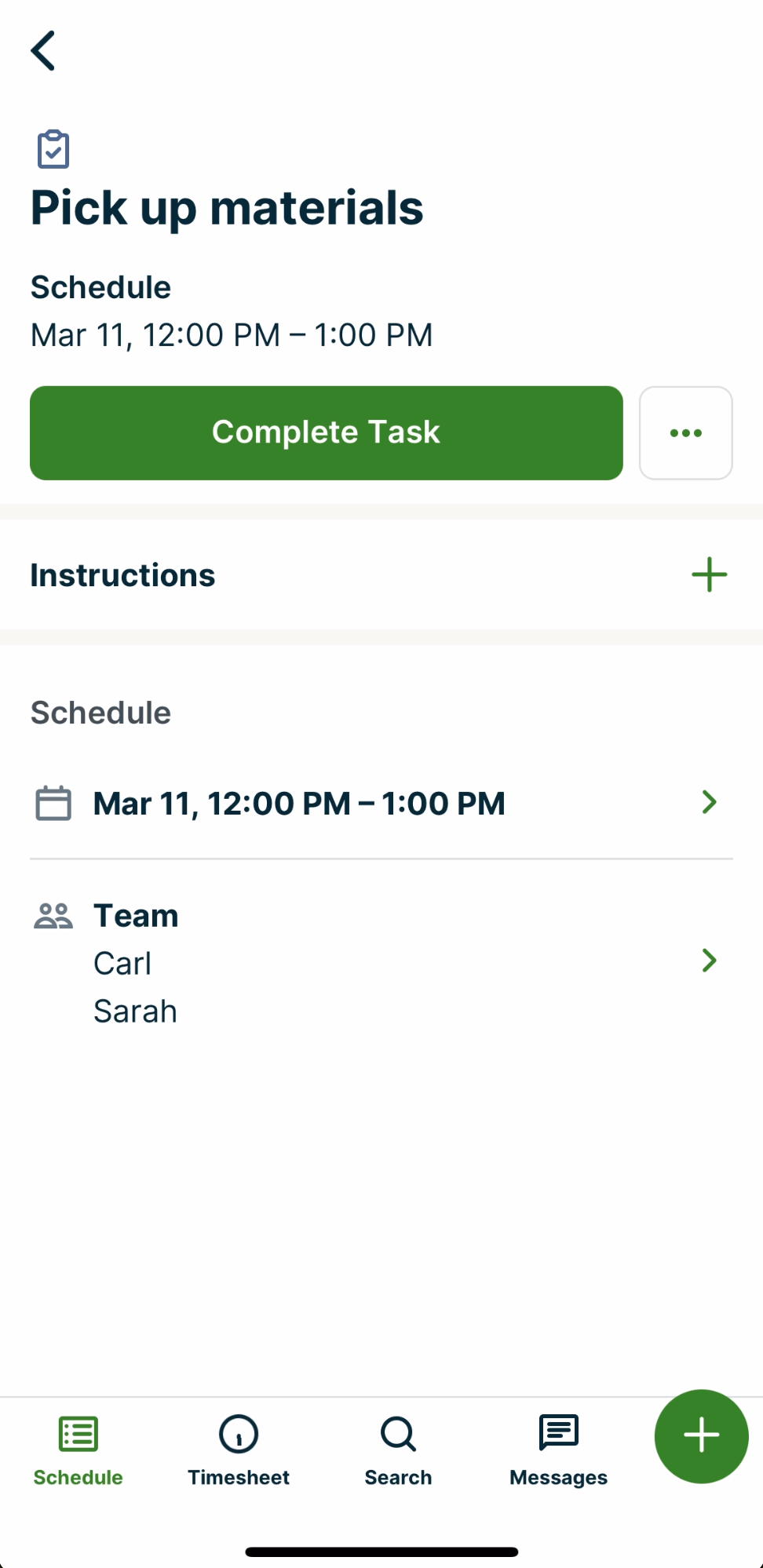Screen dimensions: 763x1568
Task: Tap the Pick up materials title
Action: pyautogui.click(x=227, y=208)
